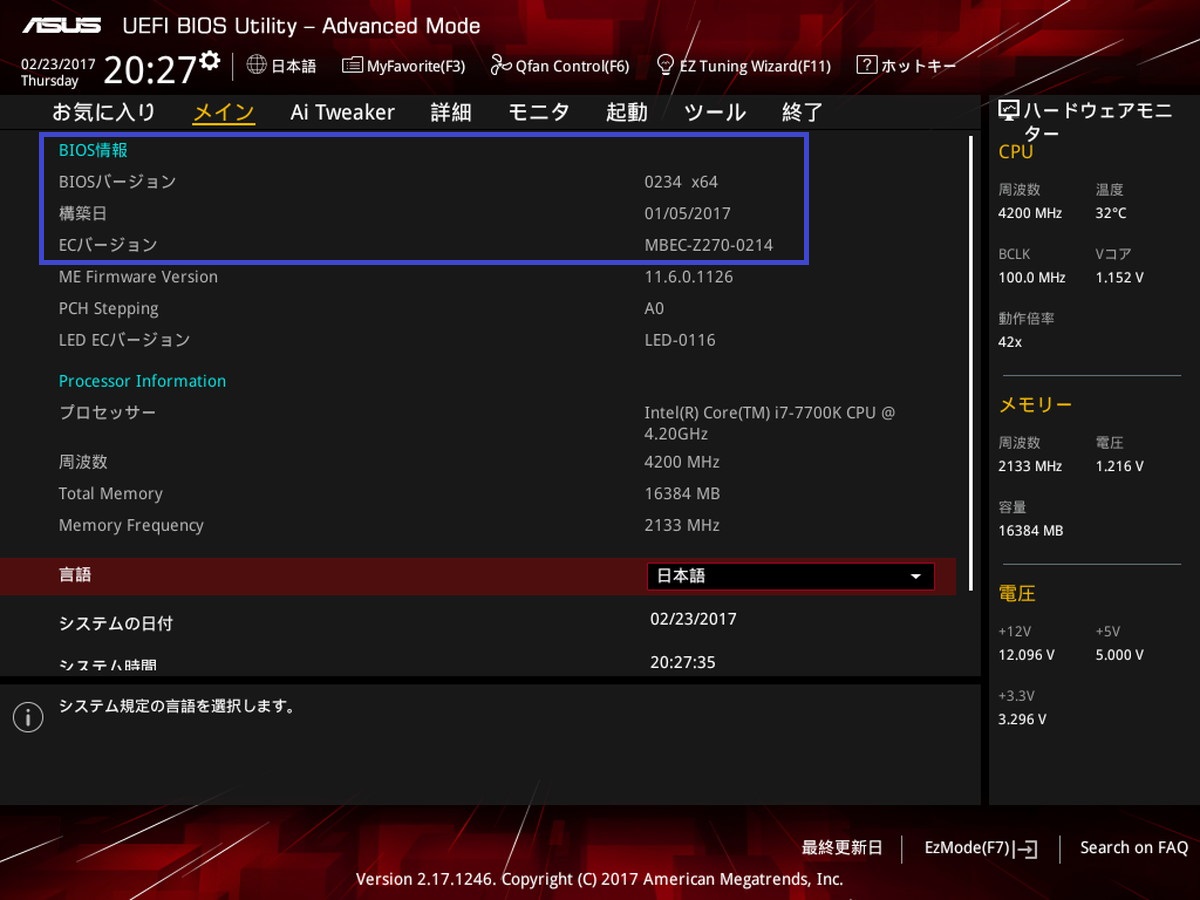Click the Intel Core i7-7700K processor text
Screen dimensions: 1200x900
tap(770, 423)
